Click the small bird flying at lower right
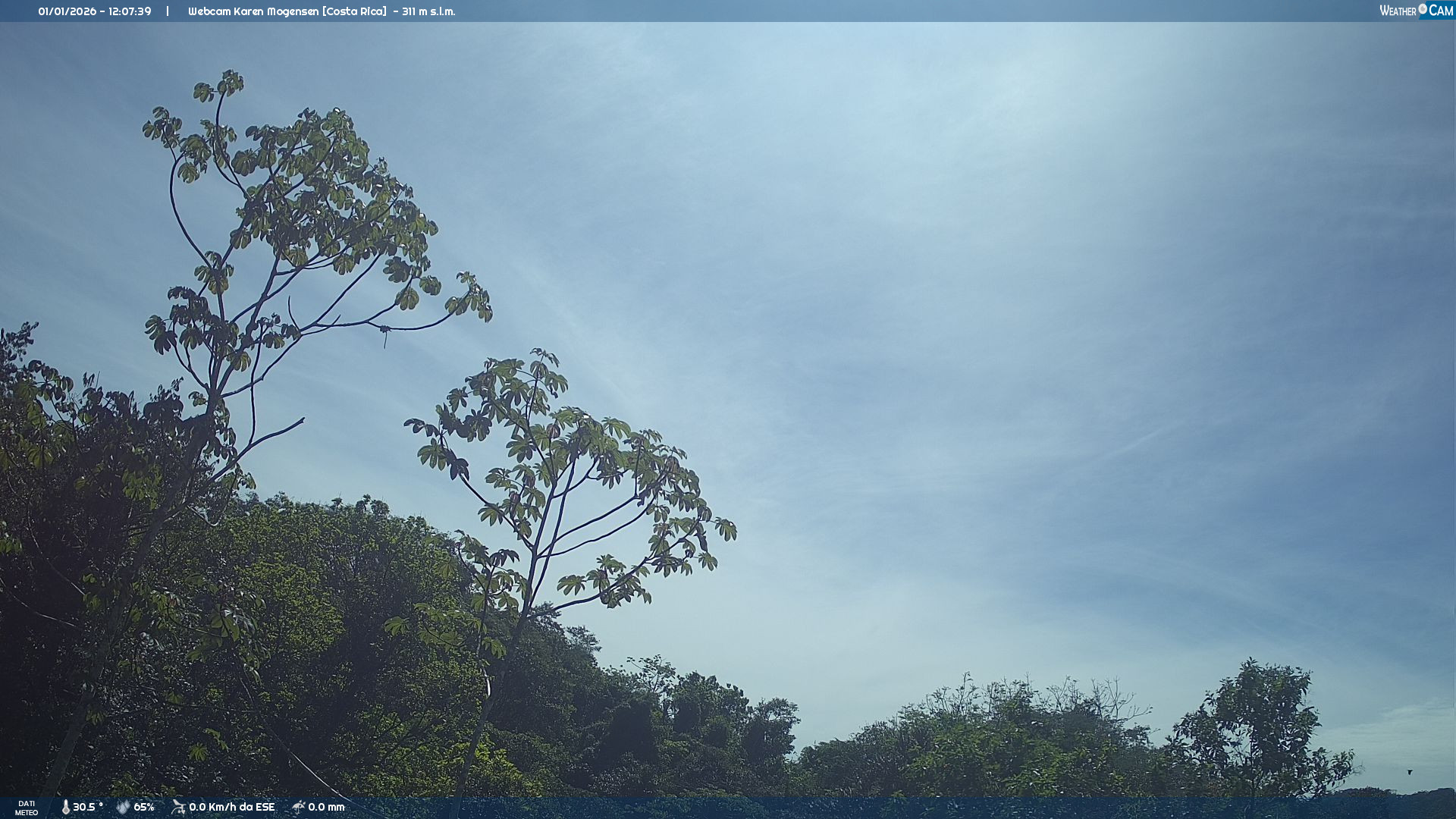The image size is (1456, 819). 1410,772
